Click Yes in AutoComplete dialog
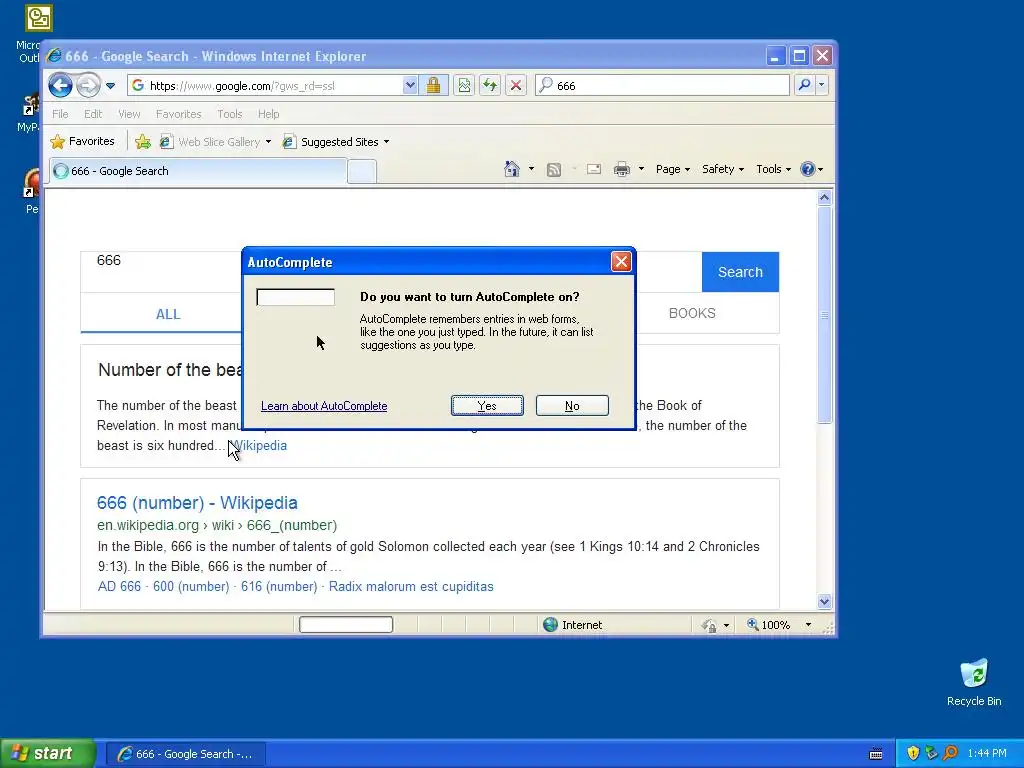 [487, 406]
